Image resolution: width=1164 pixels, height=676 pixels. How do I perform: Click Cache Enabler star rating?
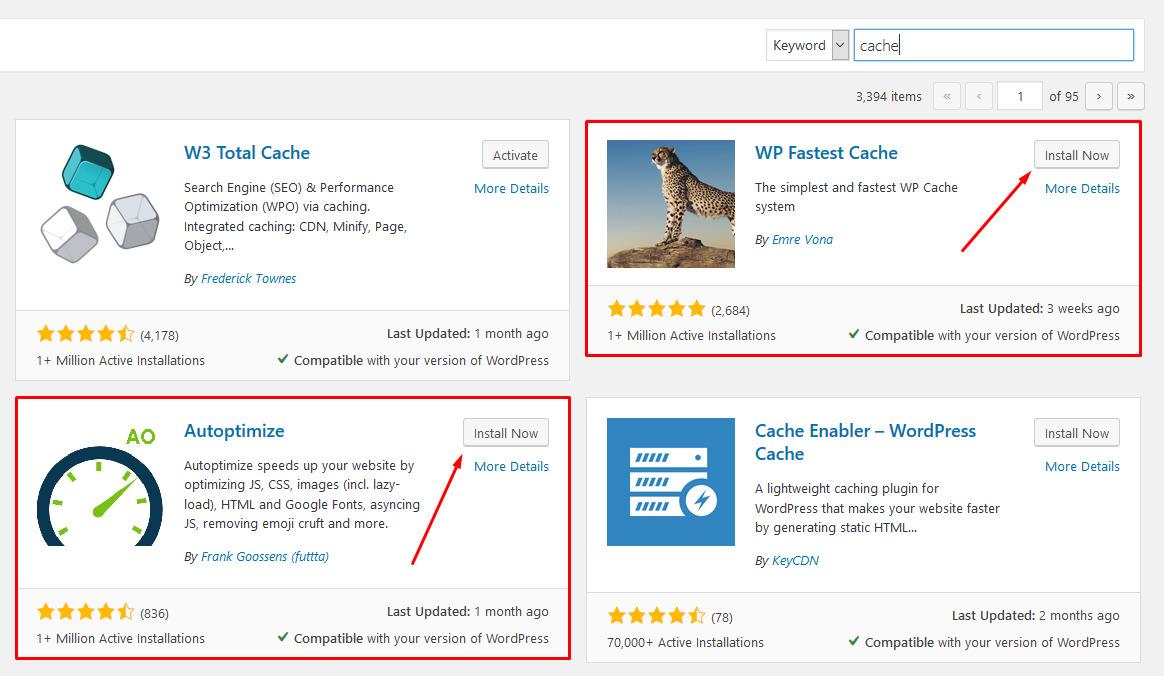coord(656,616)
